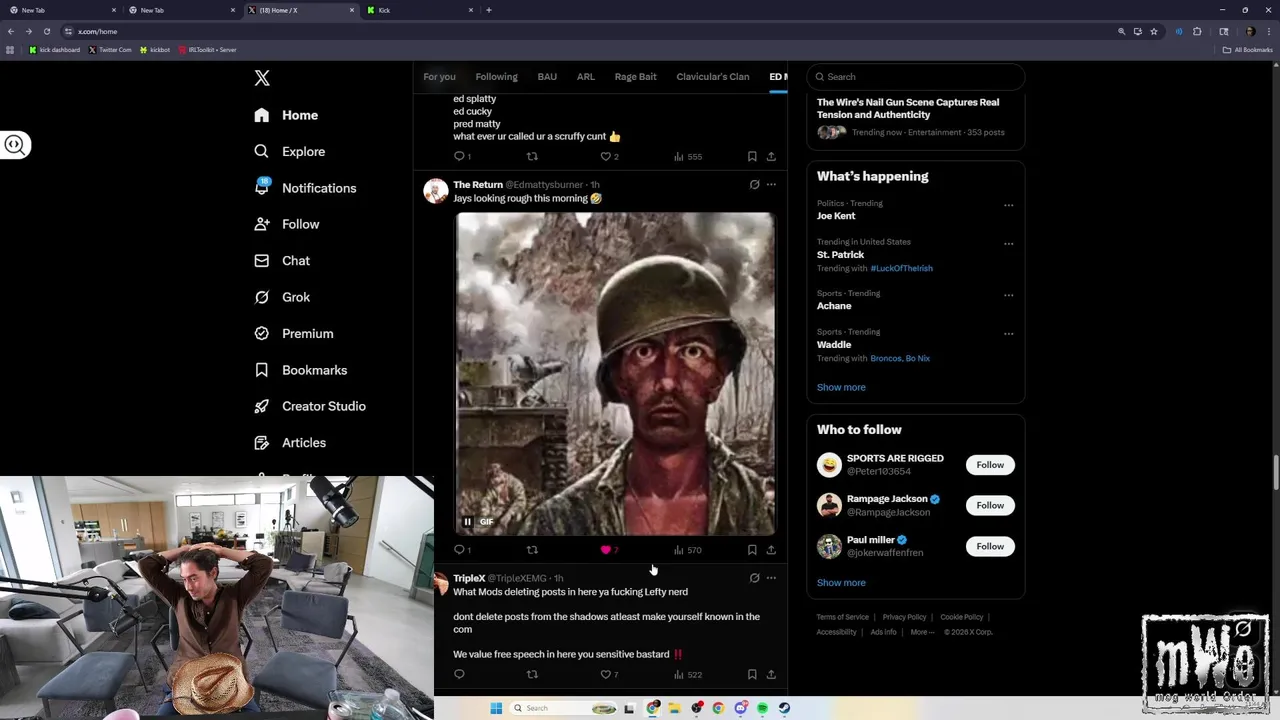Repost TripleX's post
This screenshot has width=1280, height=720.
click(x=532, y=675)
